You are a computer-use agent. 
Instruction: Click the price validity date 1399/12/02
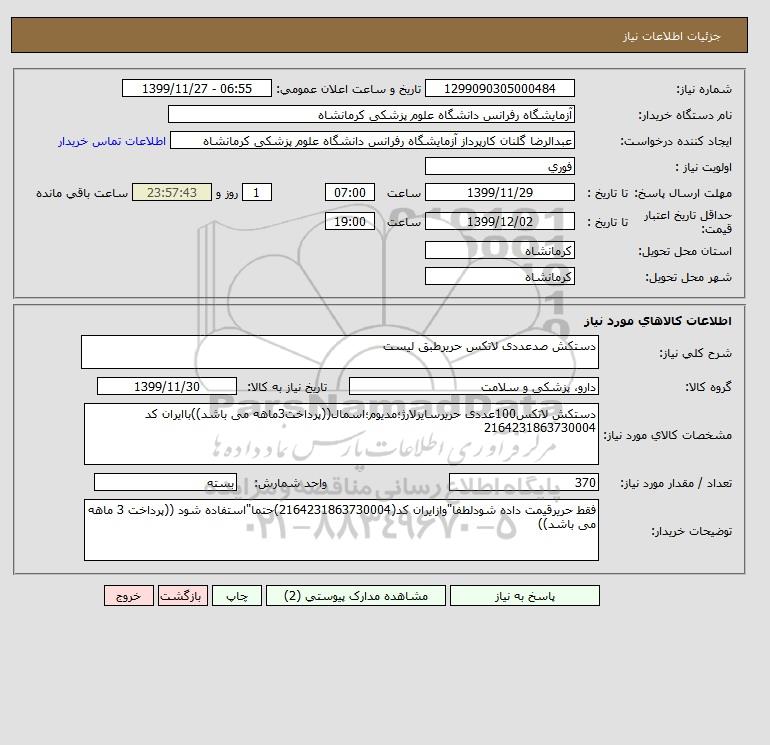point(500,221)
